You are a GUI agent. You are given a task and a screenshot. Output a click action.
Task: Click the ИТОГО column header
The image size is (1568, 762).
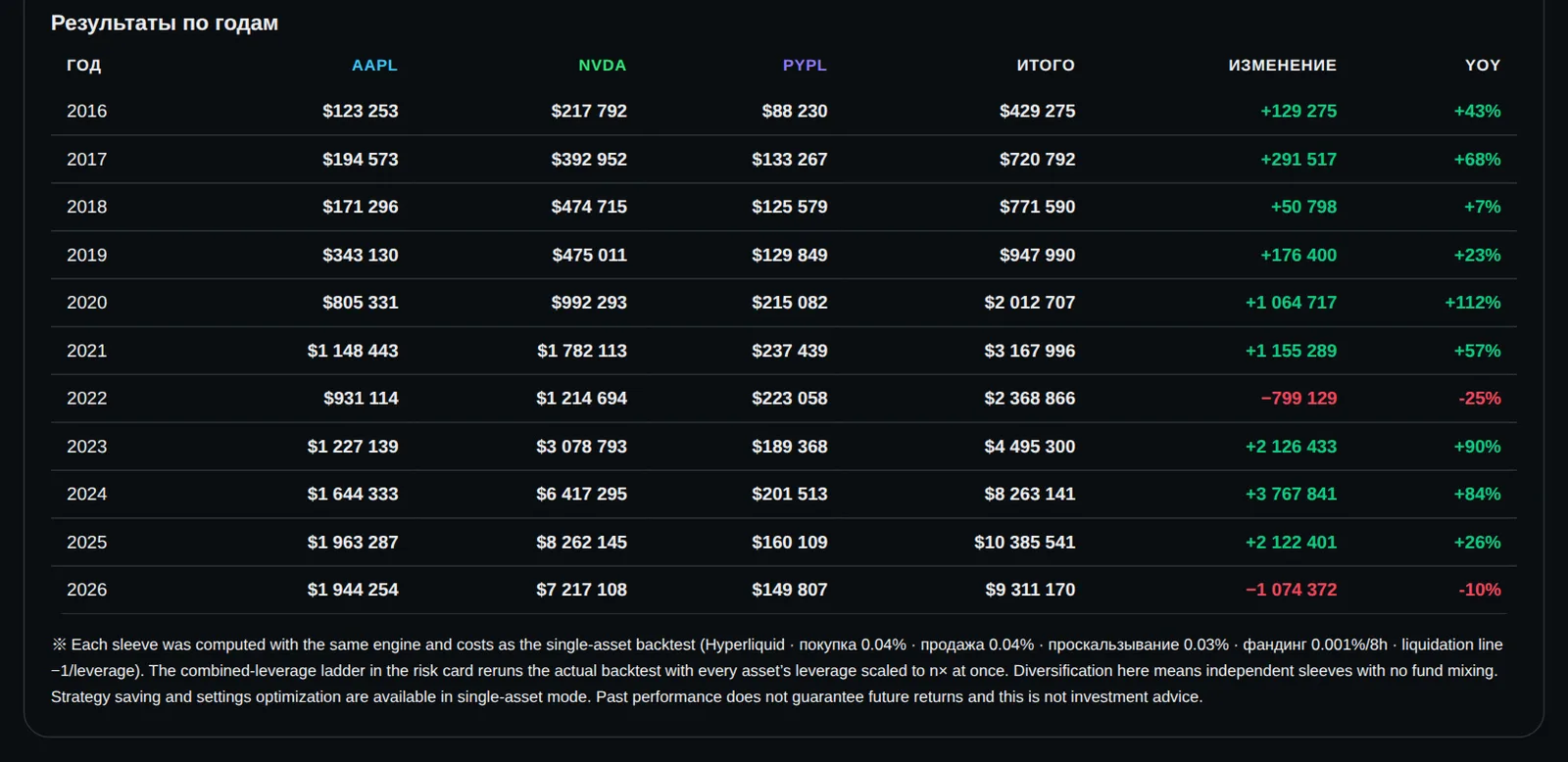[x=1046, y=65]
